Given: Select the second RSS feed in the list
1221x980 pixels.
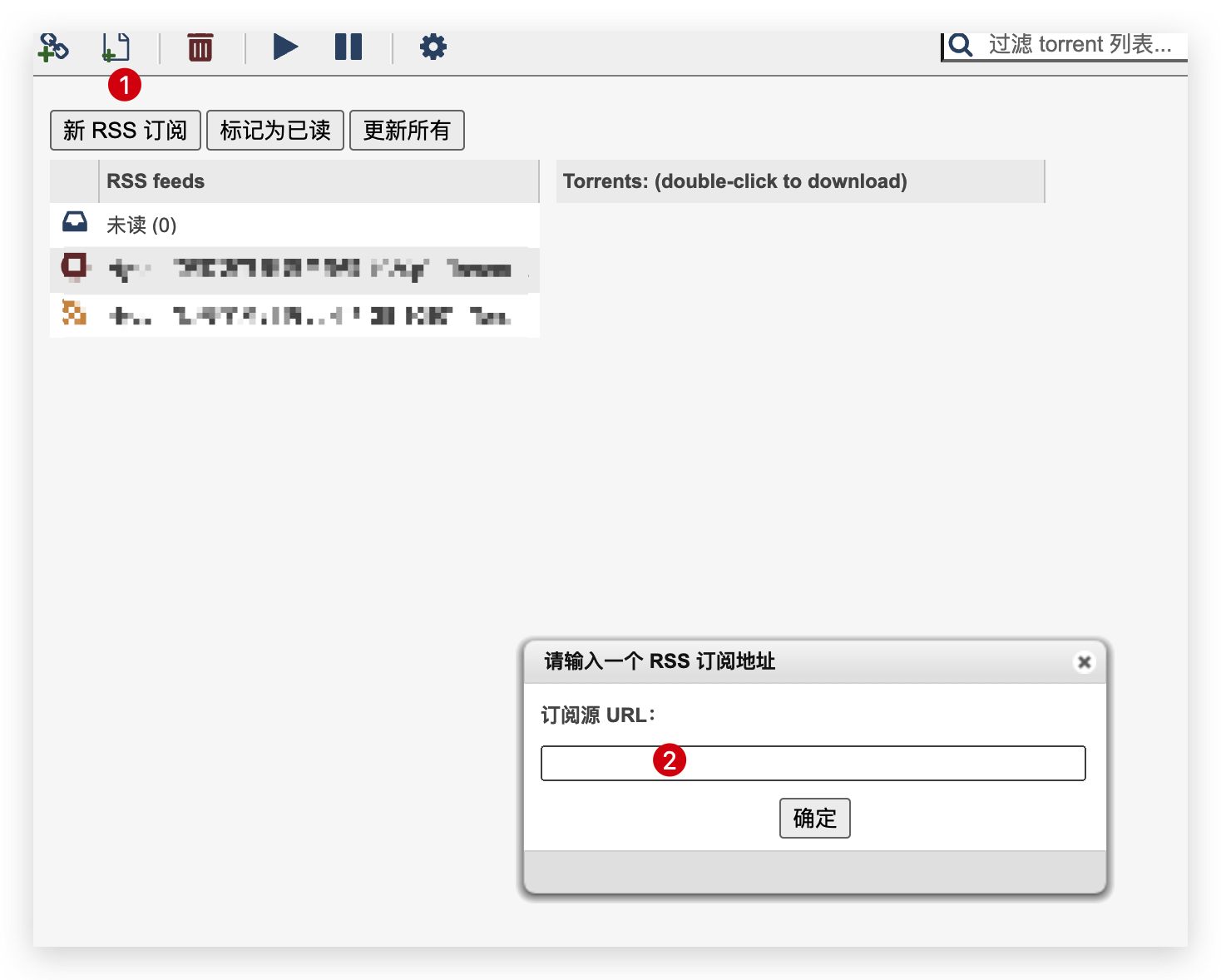Looking at the screenshot, I should pos(291,270).
